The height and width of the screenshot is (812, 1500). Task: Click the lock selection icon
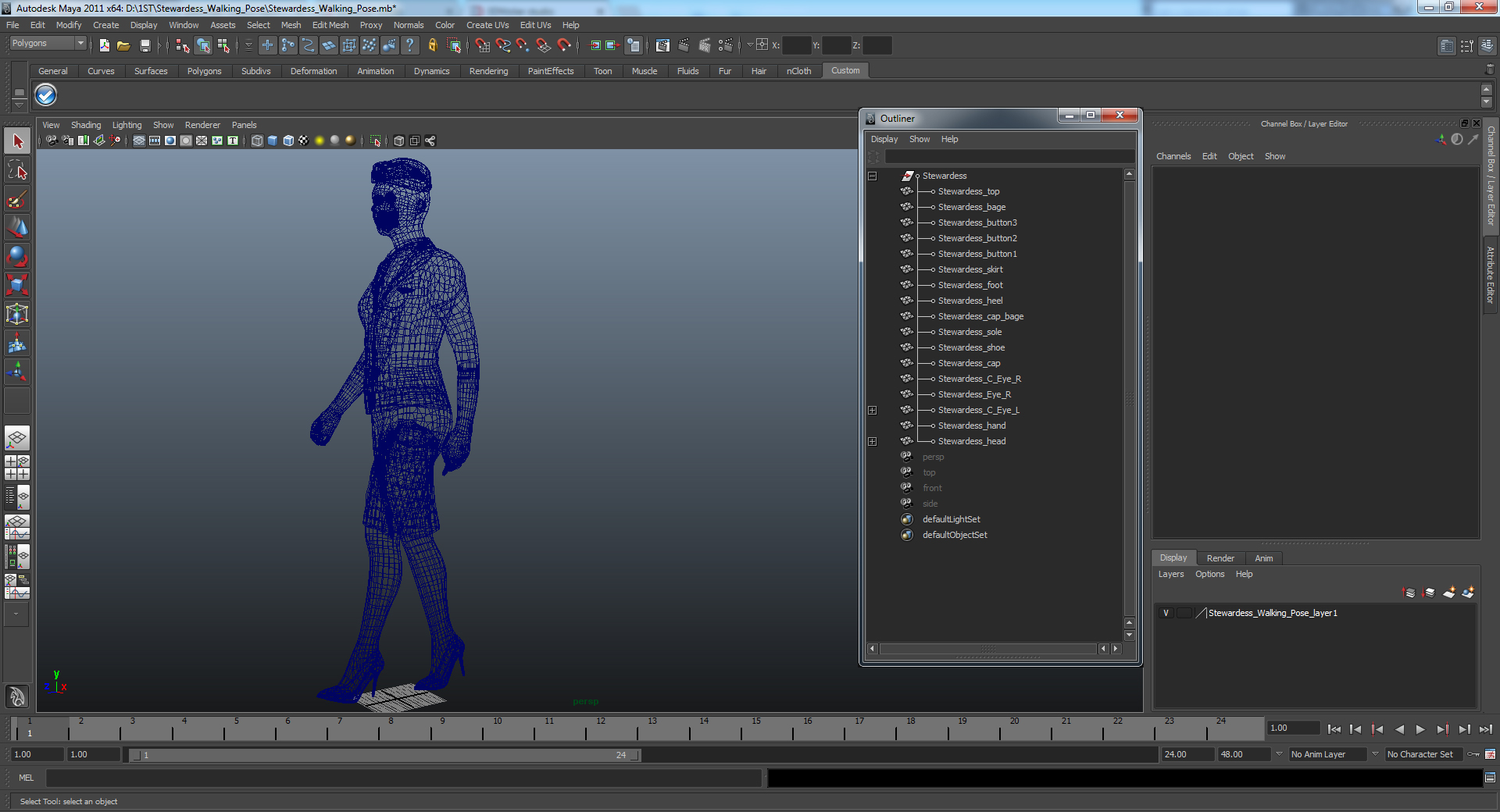click(432, 45)
